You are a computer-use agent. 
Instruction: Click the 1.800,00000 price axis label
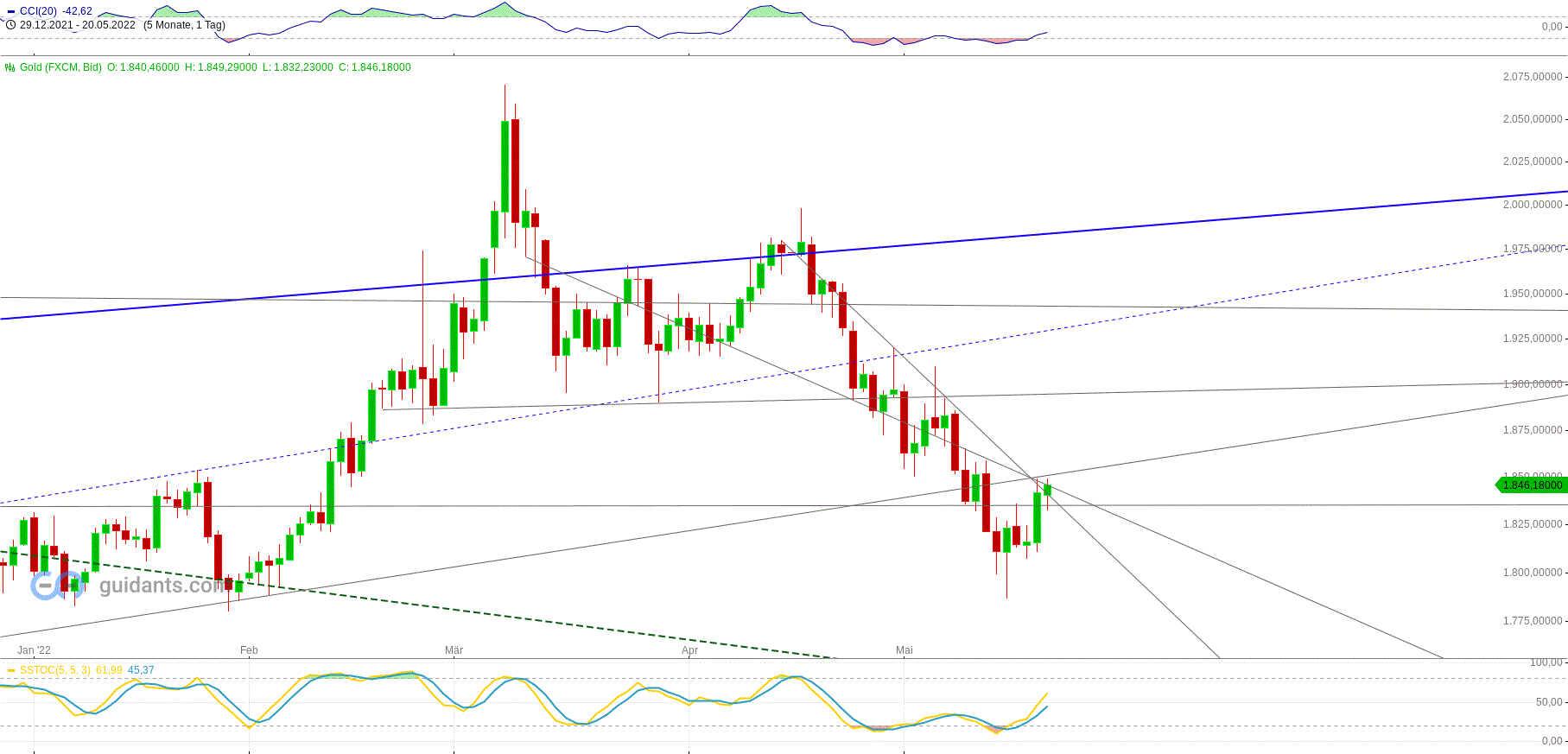pyautogui.click(x=1533, y=573)
